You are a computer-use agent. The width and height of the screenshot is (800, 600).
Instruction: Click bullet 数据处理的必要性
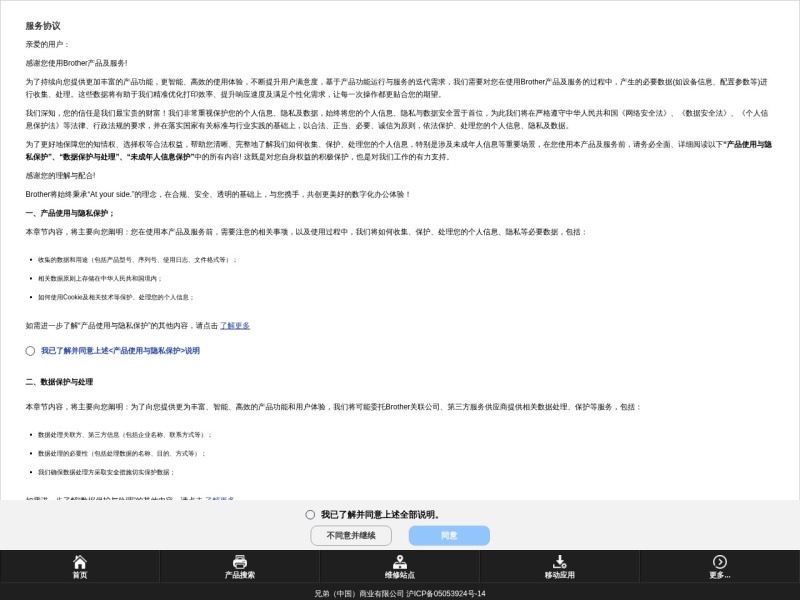click(x=121, y=453)
